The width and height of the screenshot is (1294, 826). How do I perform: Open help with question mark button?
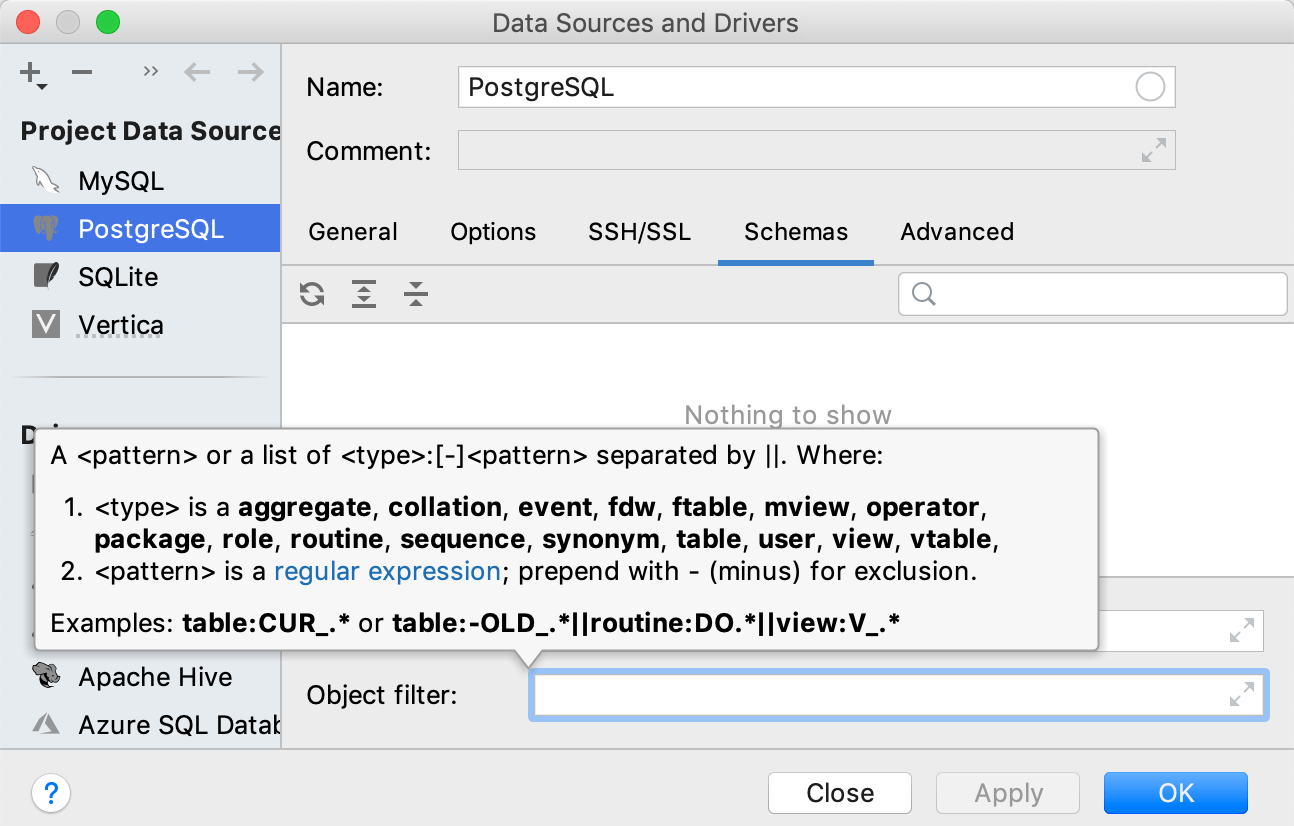click(x=51, y=793)
